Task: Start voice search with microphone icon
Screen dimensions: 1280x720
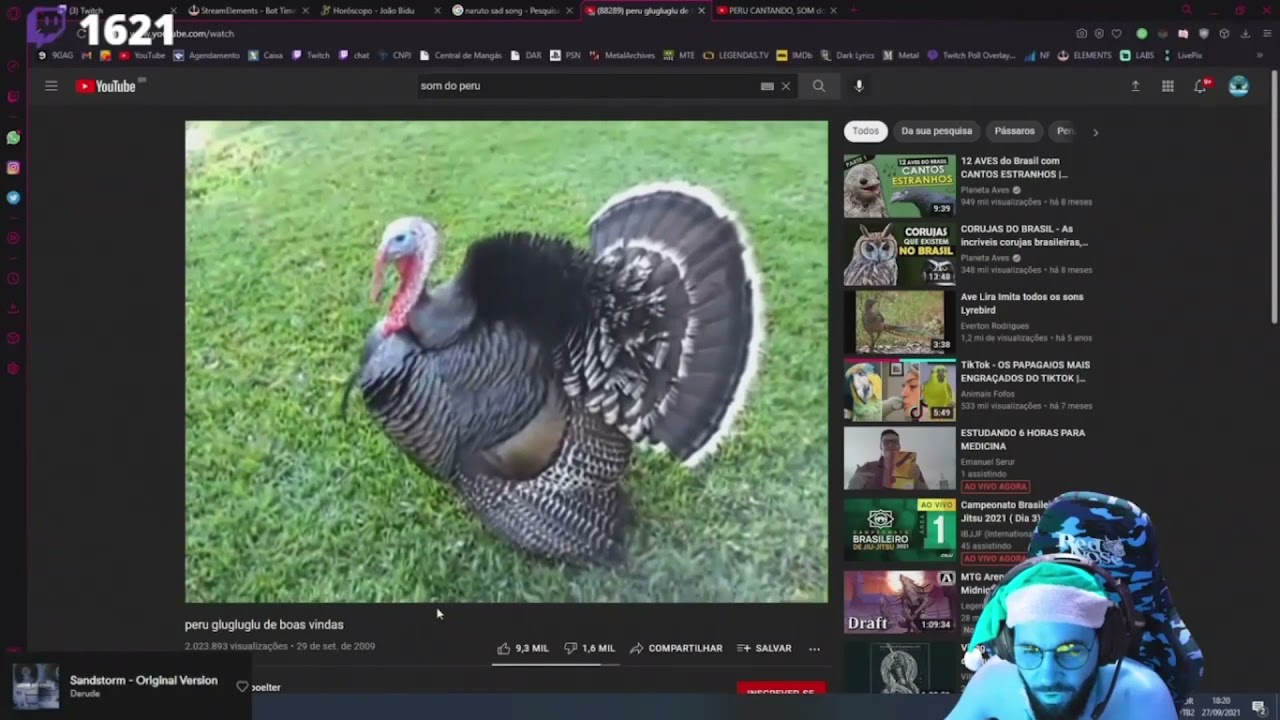Action: coord(859,86)
